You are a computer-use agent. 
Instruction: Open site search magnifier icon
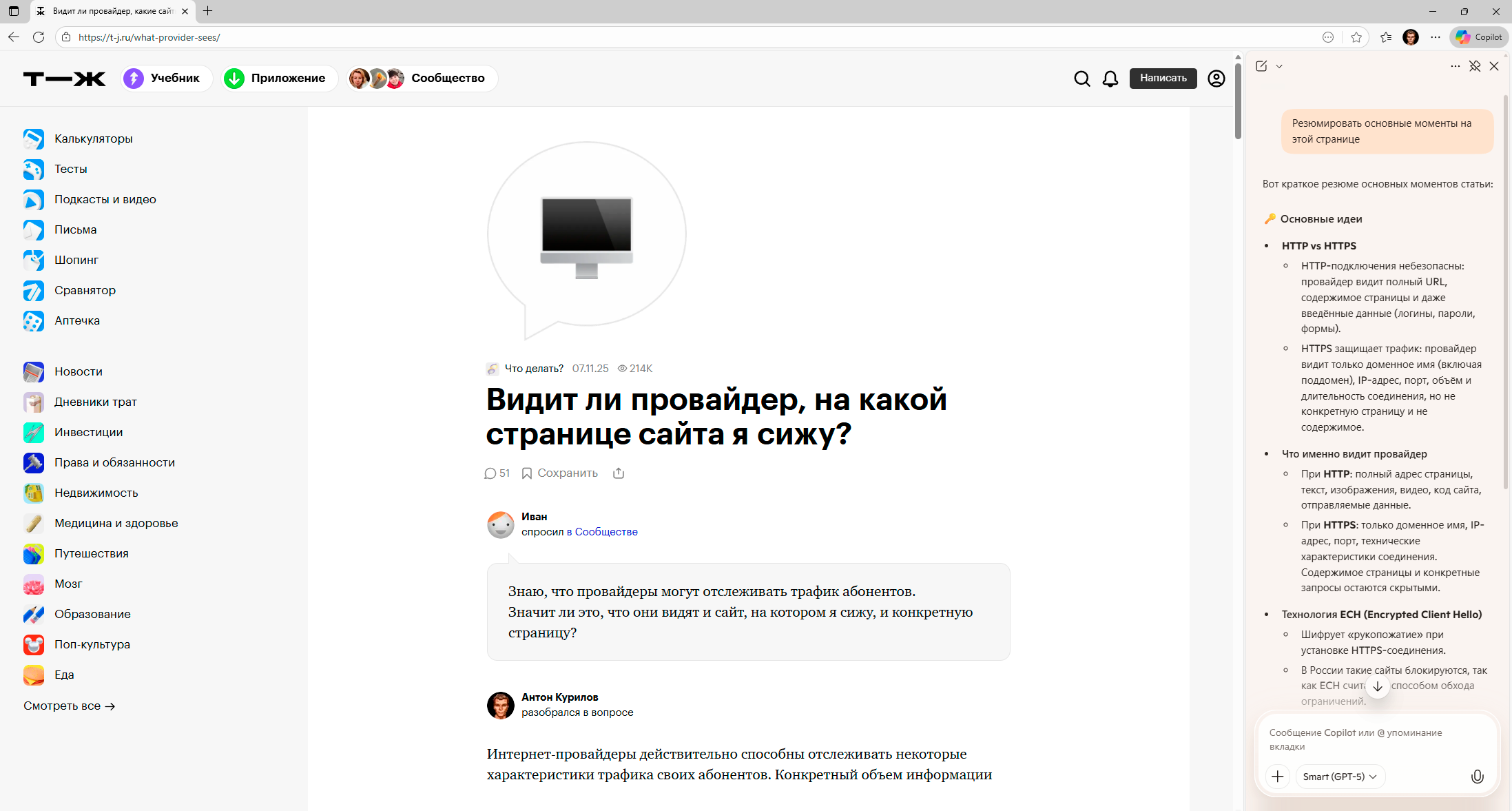coord(1081,79)
